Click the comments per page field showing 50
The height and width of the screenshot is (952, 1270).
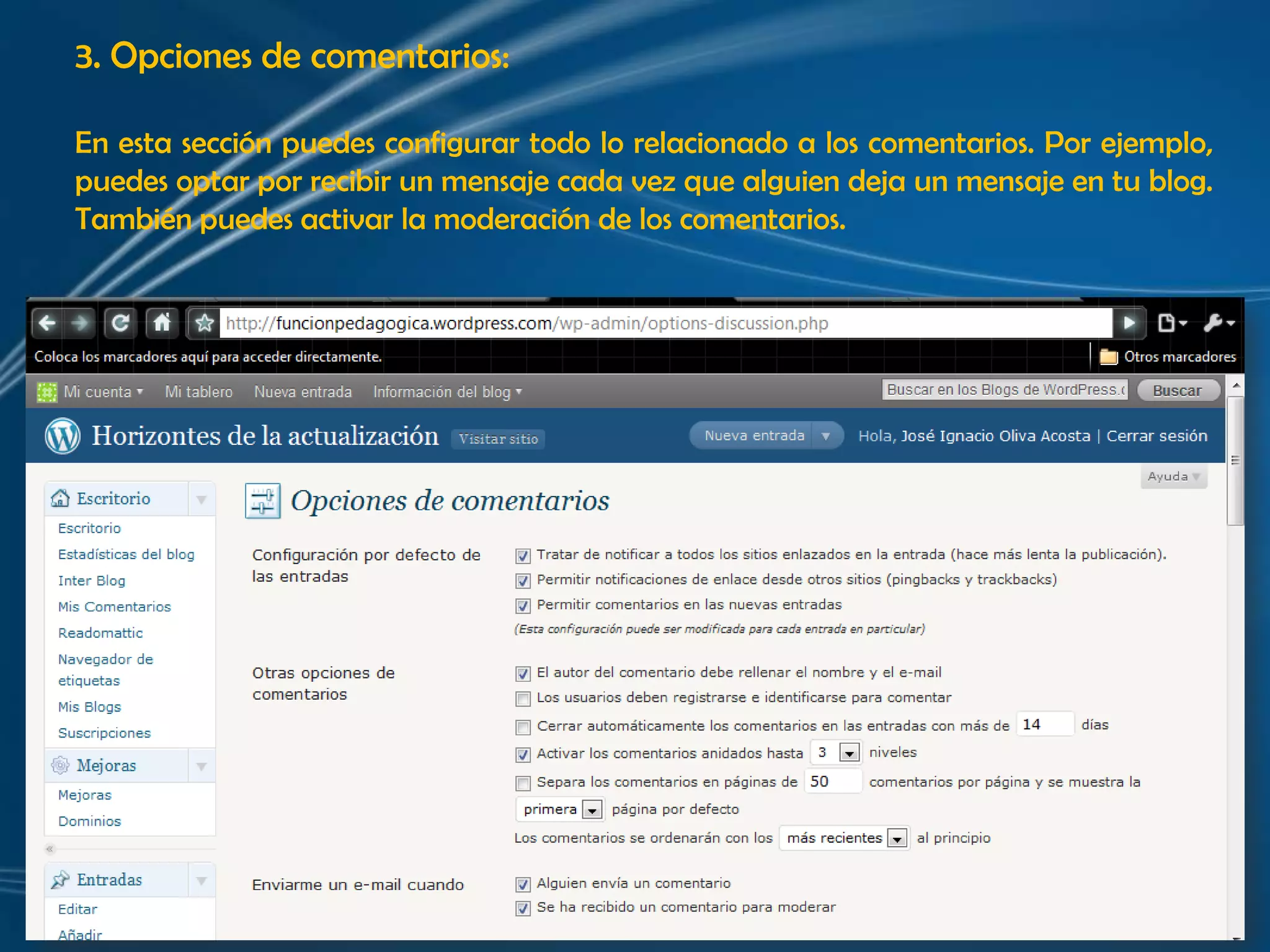click(833, 781)
